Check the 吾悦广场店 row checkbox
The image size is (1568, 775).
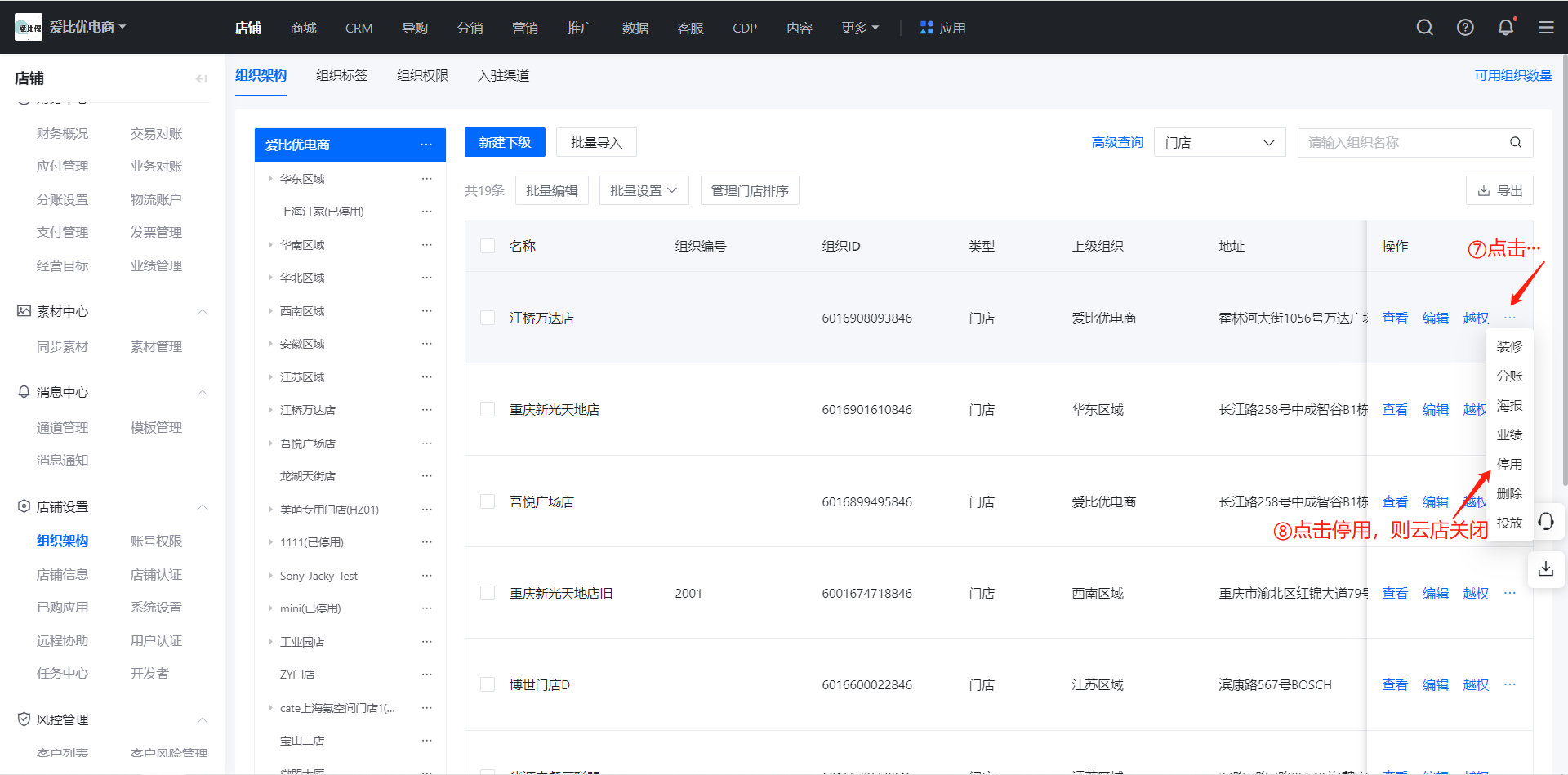point(488,501)
